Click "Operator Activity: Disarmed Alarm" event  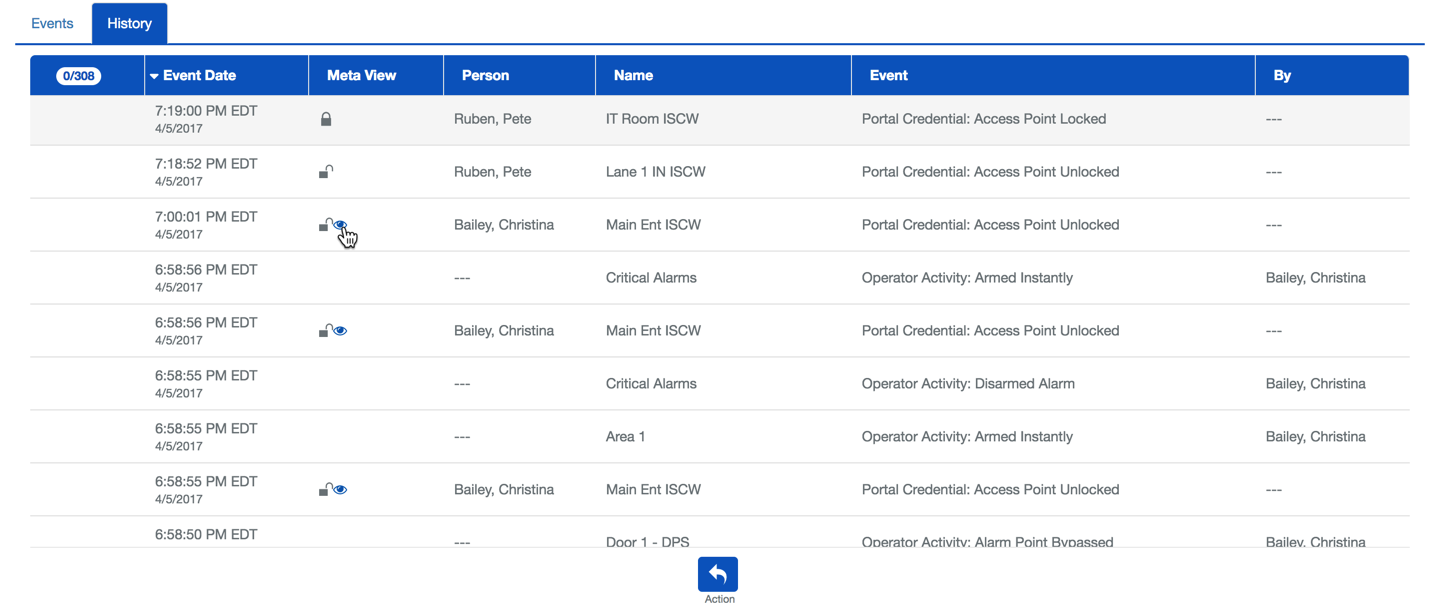pos(968,384)
